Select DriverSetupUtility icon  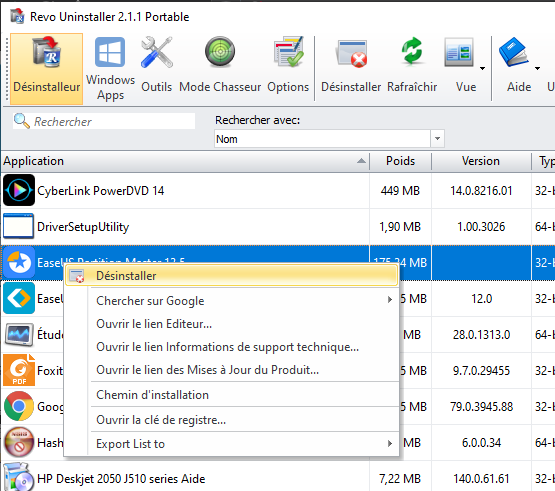pos(18,226)
